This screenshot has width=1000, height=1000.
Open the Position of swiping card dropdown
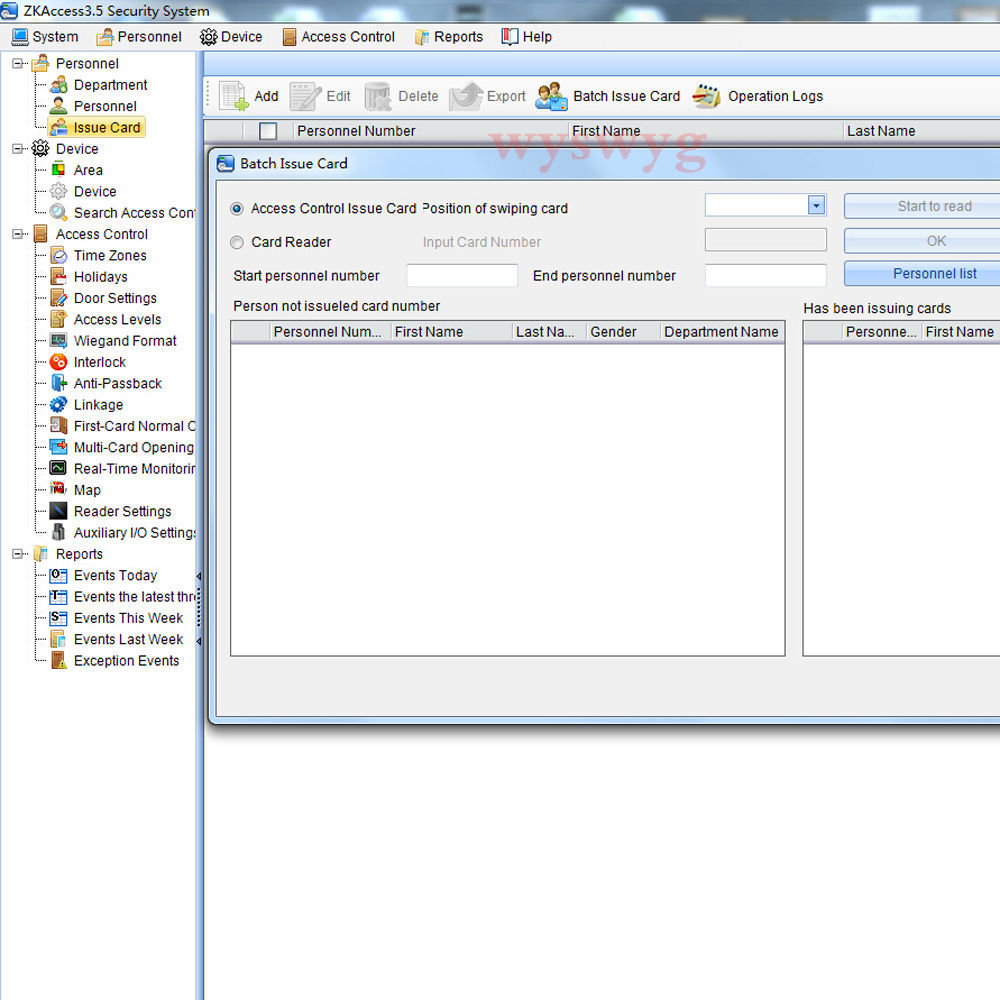(816, 205)
